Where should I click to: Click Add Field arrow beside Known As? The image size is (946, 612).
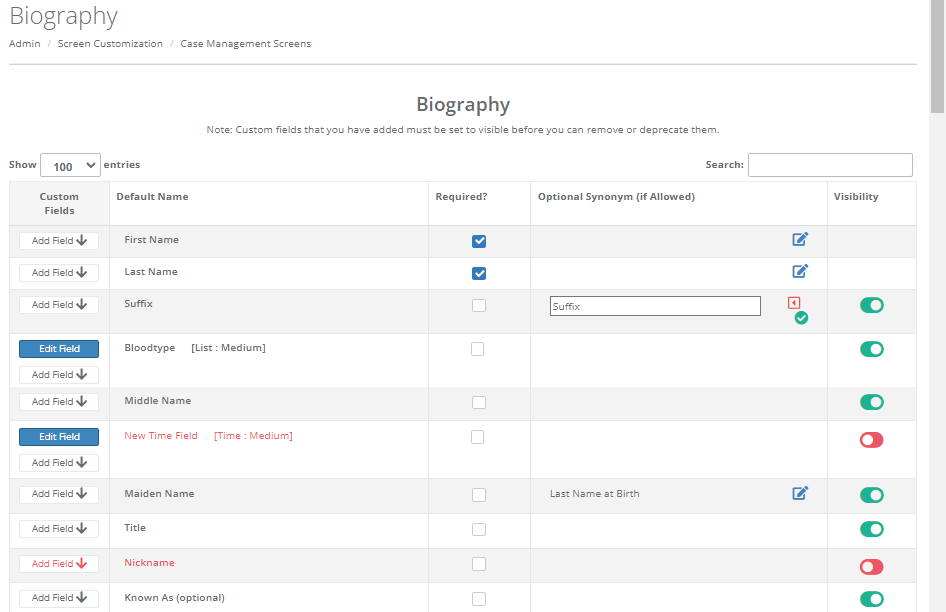click(x=58, y=597)
